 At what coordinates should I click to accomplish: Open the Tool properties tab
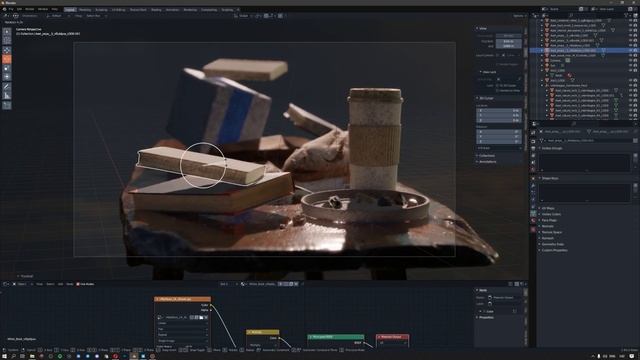coord(533,133)
